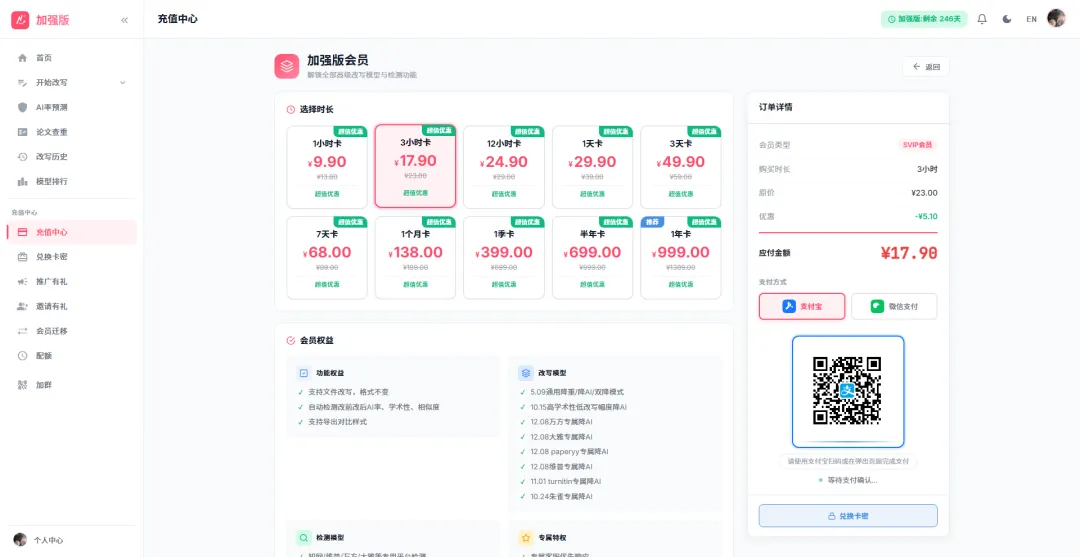Click the shield icon beside AI率预测
This screenshot has width=1080, height=557.
coord(22,107)
